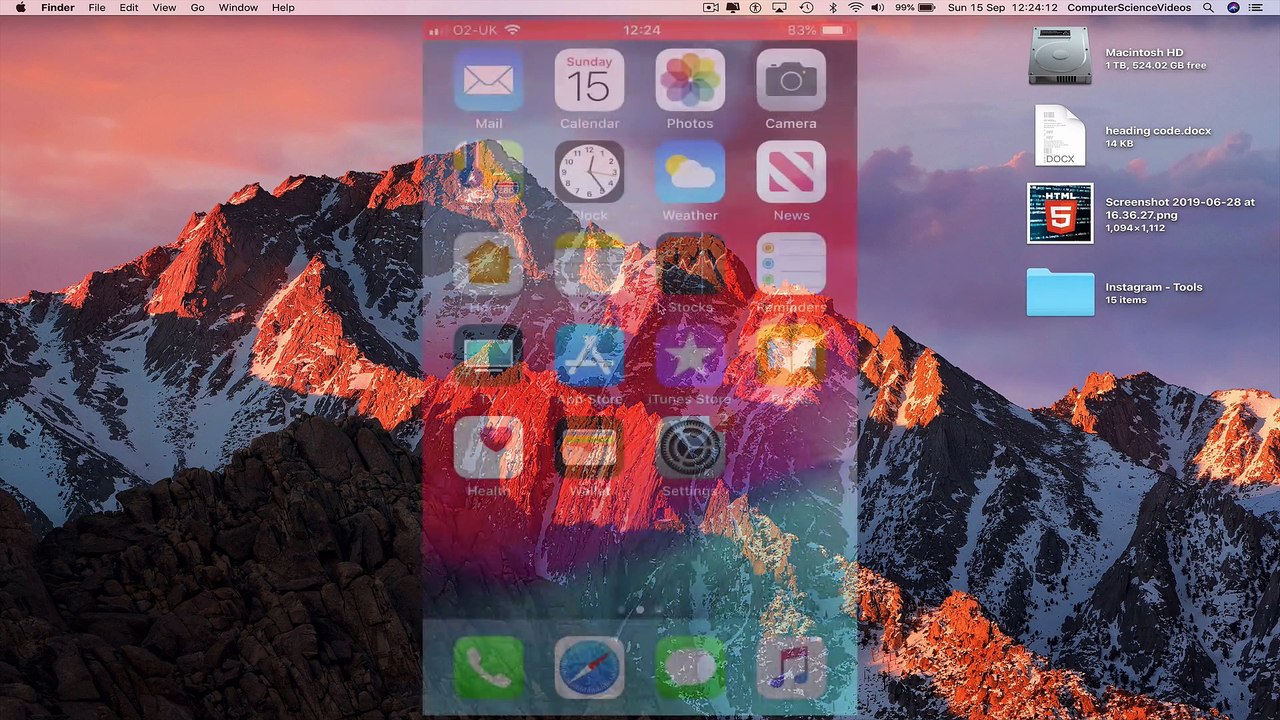Open the iPhone Settings app icon
The image size is (1280, 720).
click(x=690, y=448)
